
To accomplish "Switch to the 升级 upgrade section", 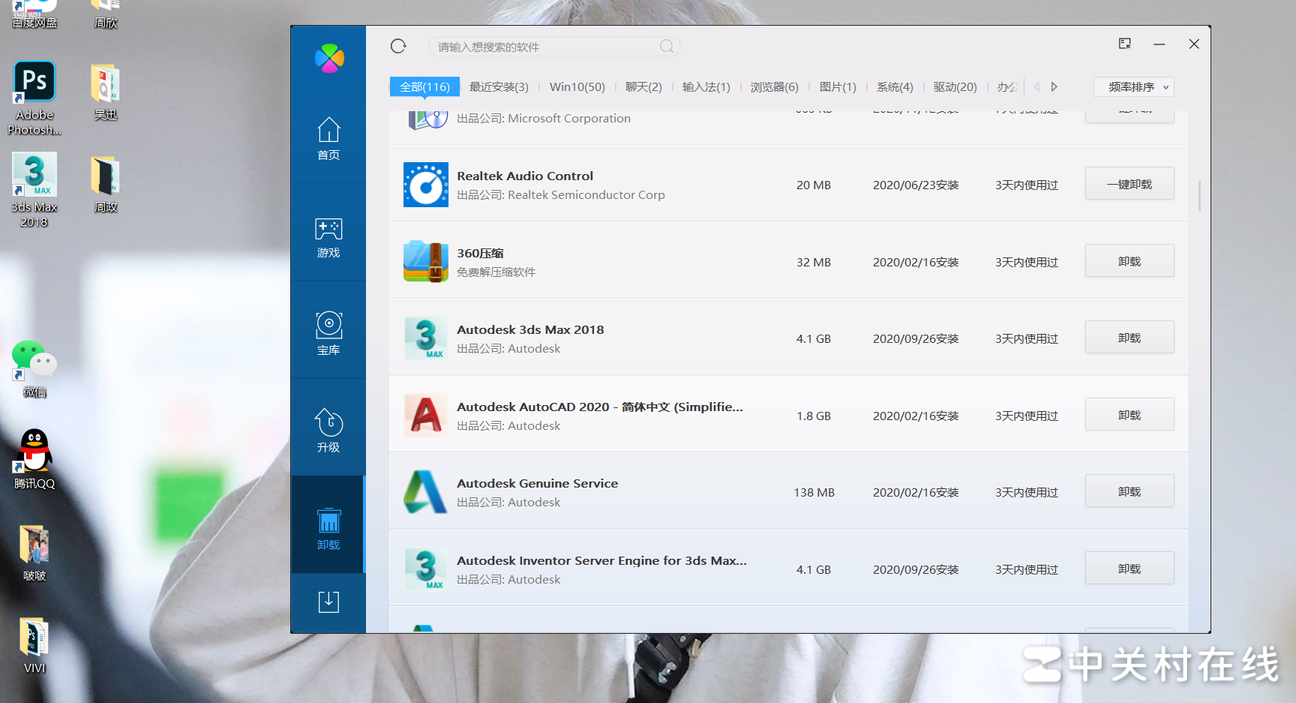I will point(328,431).
